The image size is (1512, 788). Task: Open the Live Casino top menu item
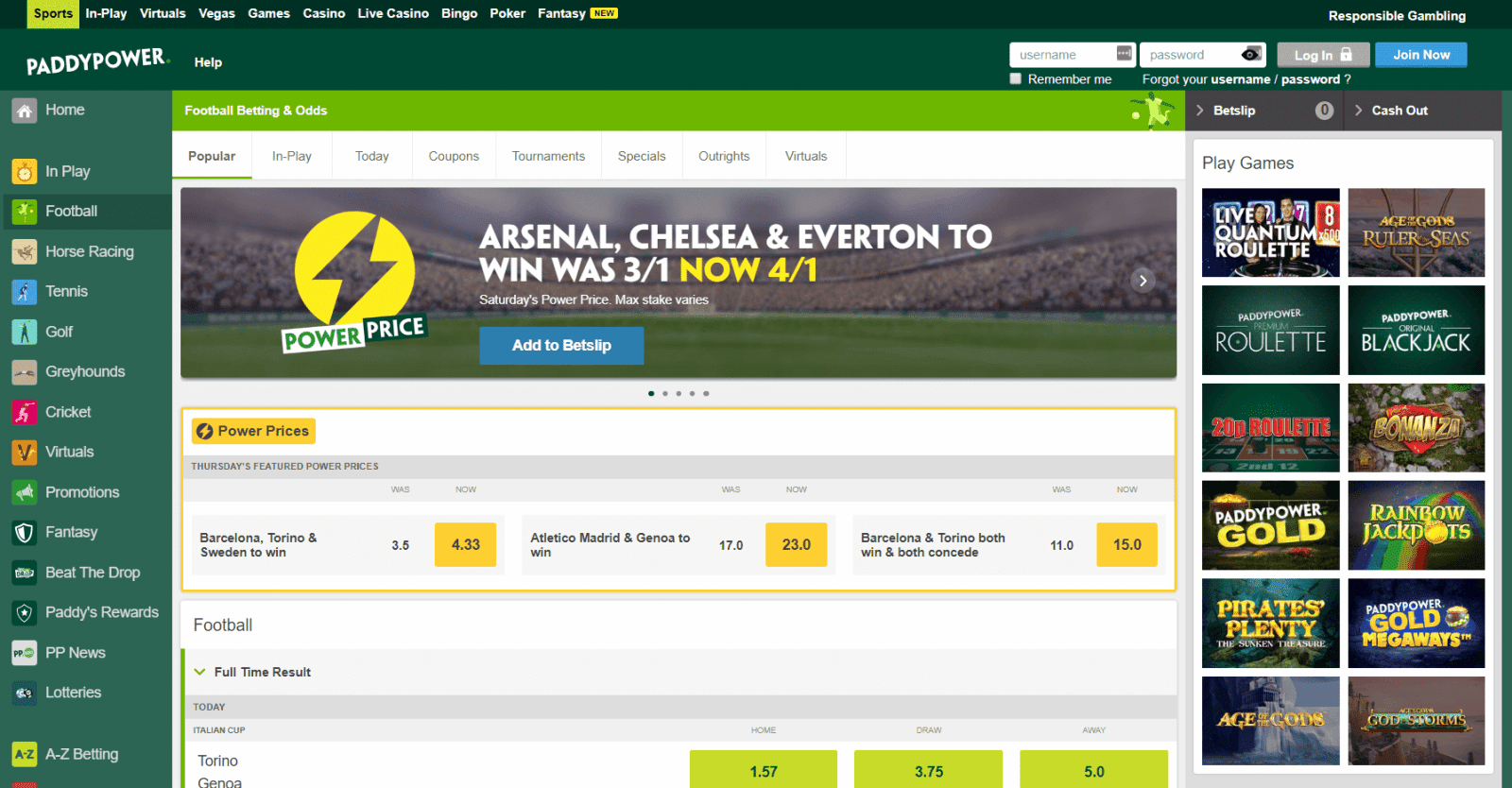click(x=393, y=13)
